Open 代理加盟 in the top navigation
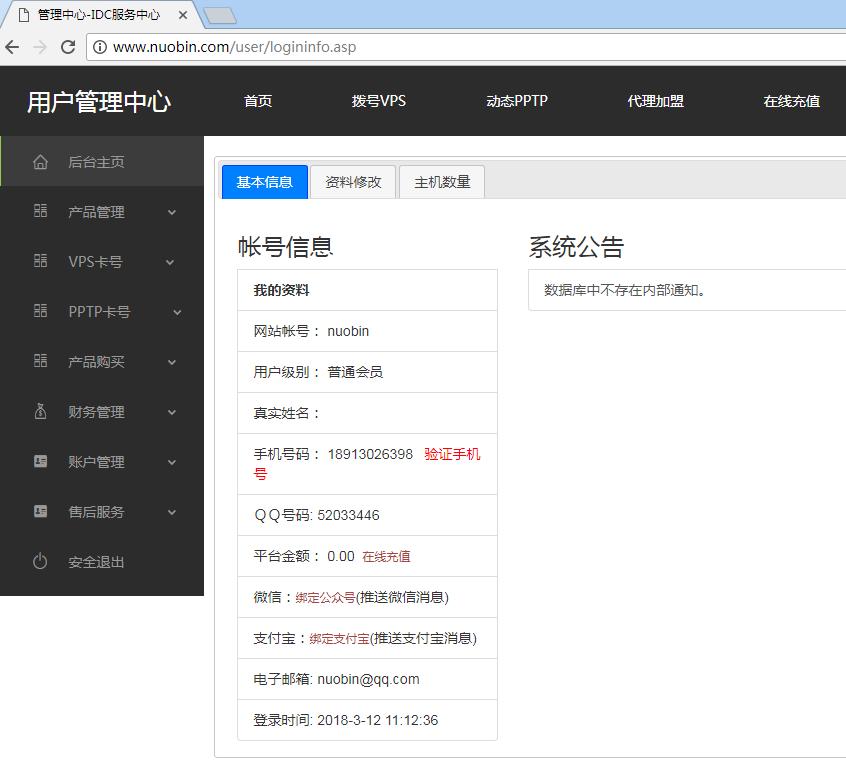The height and width of the screenshot is (760, 846). pos(656,101)
